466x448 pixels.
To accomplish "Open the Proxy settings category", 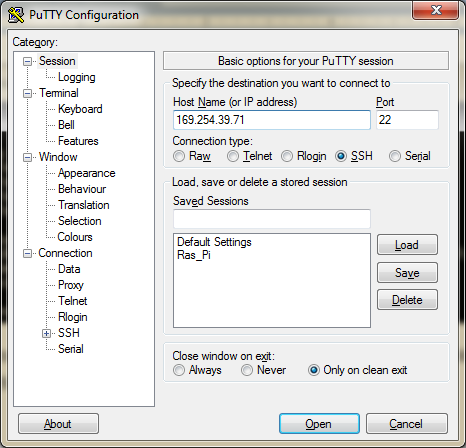I will [71, 285].
